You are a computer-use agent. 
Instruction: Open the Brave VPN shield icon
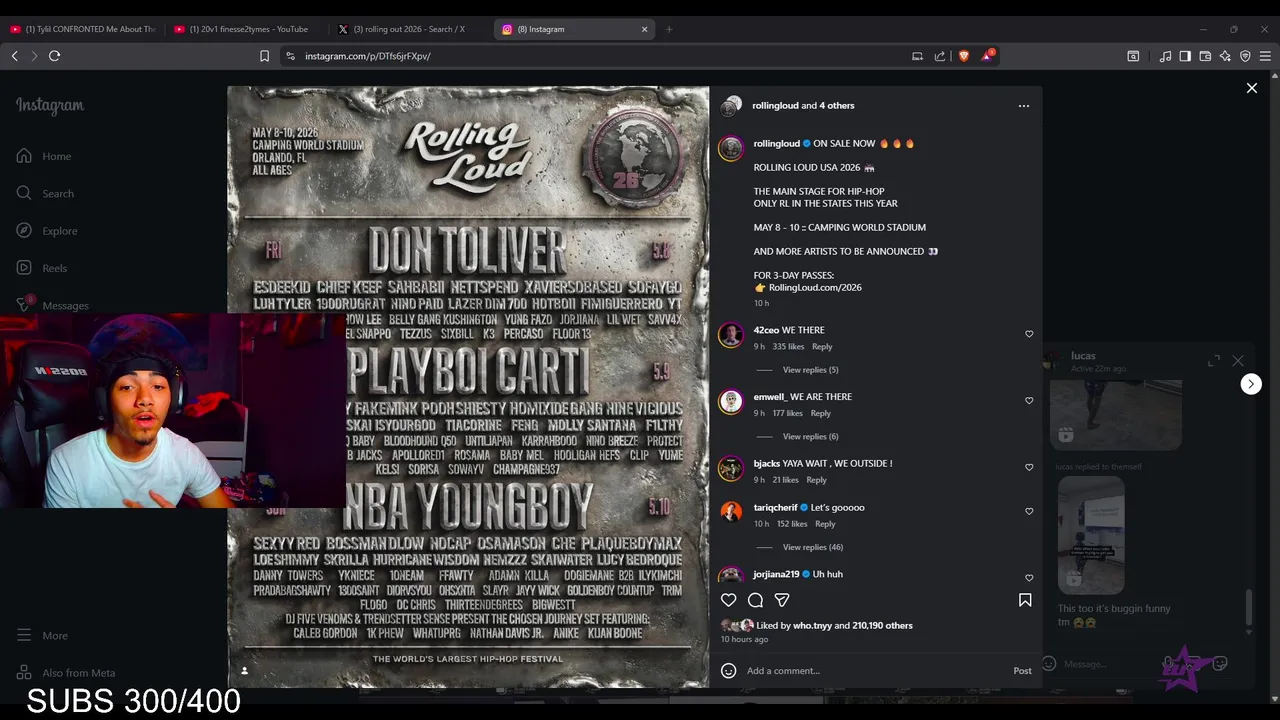pyautogui.click(x=1245, y=56)
